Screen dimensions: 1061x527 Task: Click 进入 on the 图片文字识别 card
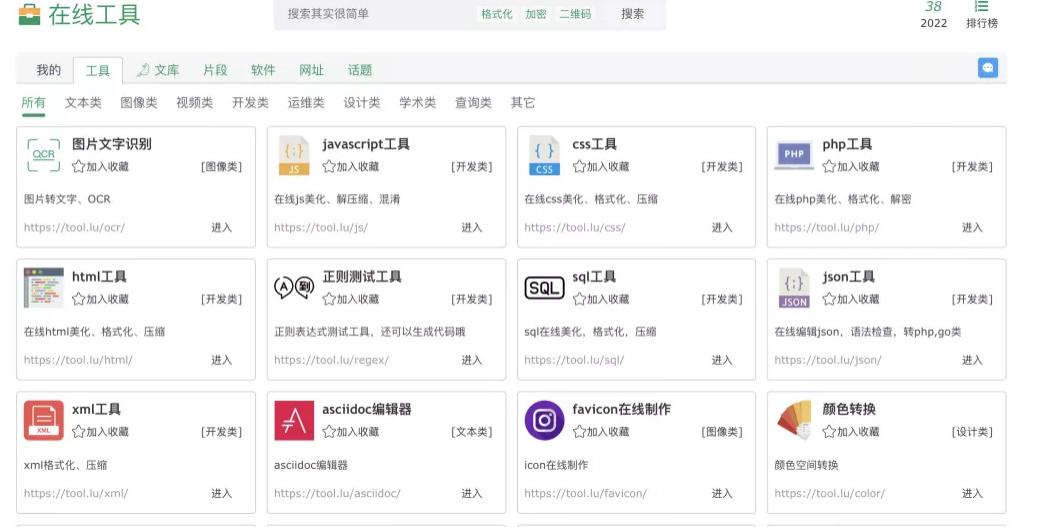pos(221,227)
